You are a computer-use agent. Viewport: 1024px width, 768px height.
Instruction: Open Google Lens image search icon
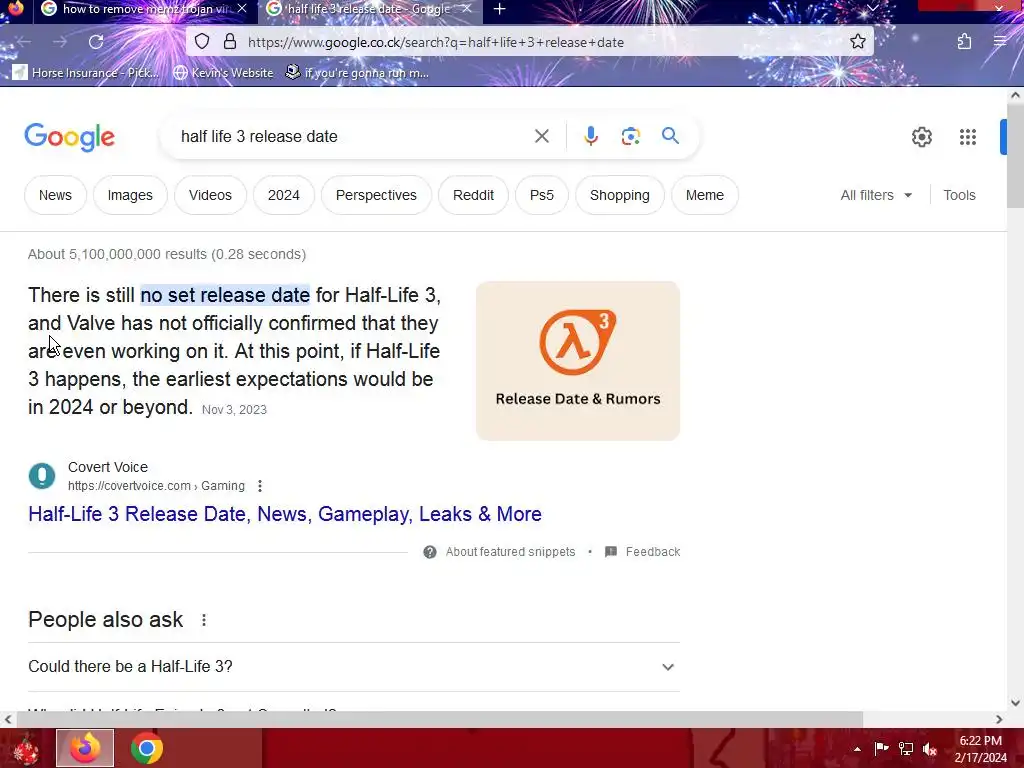(x=630, y=136)
